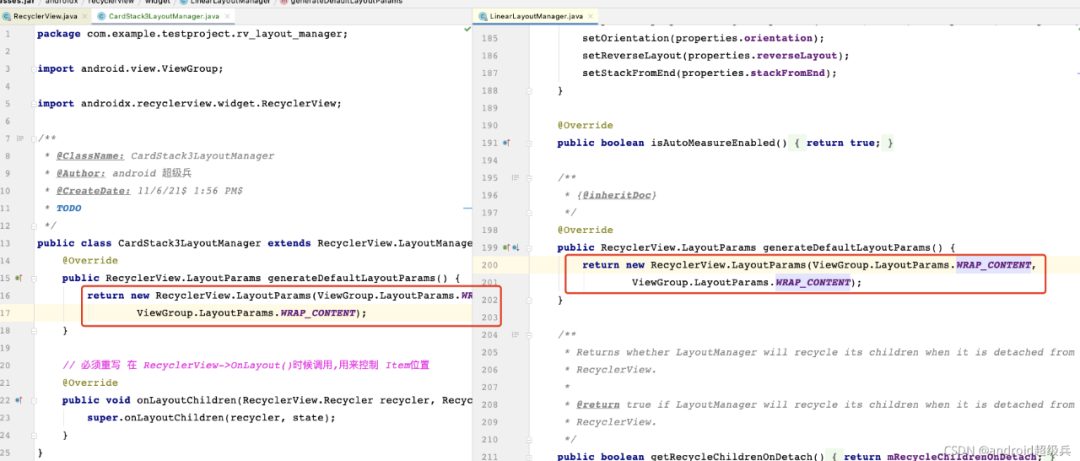The image size is (1080, 461).
Task: Click 'androidx.recyclerview.widget.RecyclerView' import on line 5
Action: click(209, 103)
